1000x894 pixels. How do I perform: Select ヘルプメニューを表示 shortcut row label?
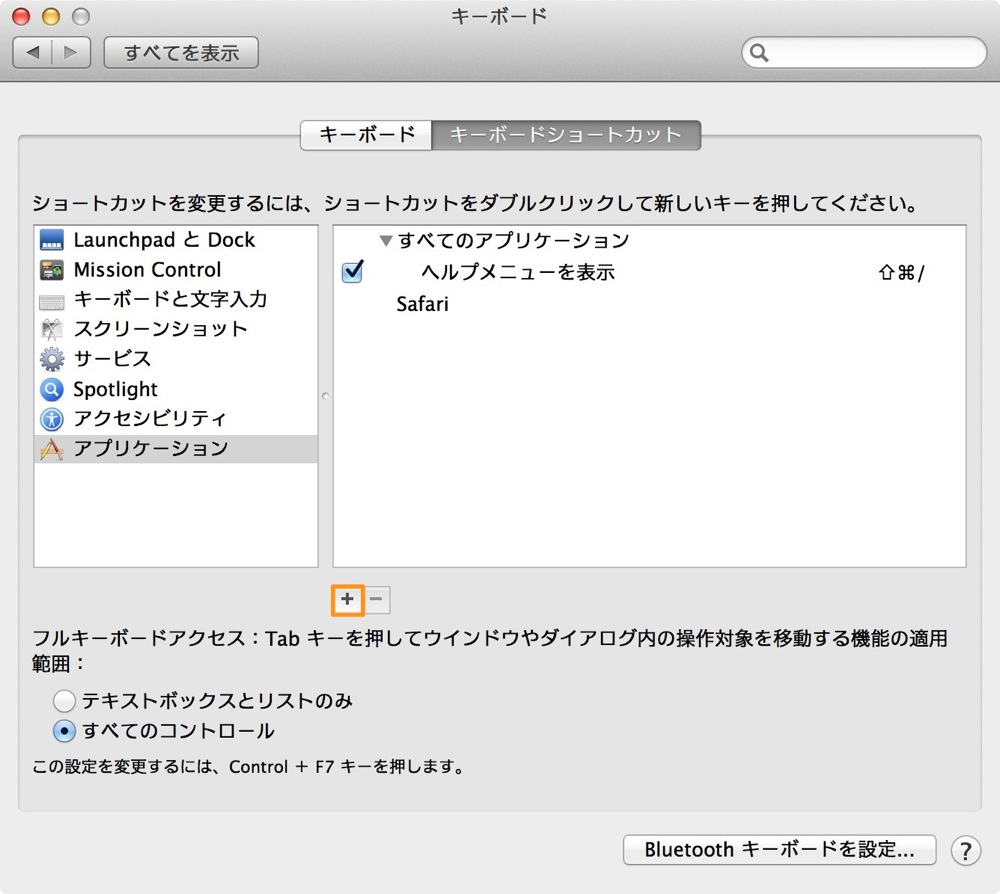coord(518,272)
